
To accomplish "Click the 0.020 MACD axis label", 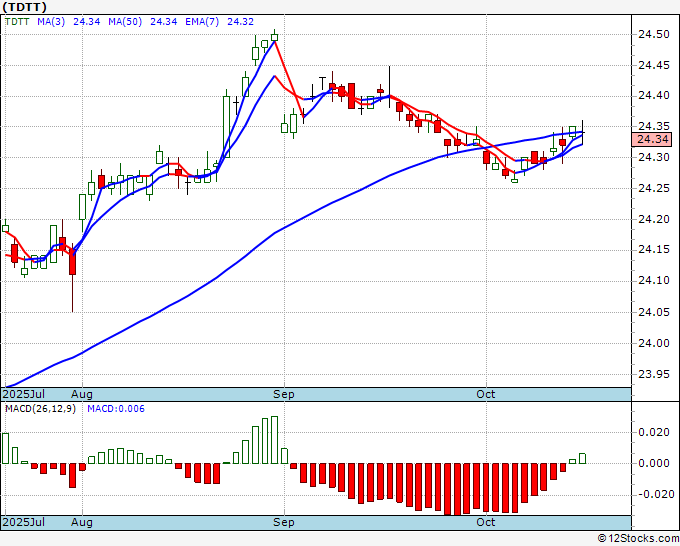I will [x=654, y=432].
